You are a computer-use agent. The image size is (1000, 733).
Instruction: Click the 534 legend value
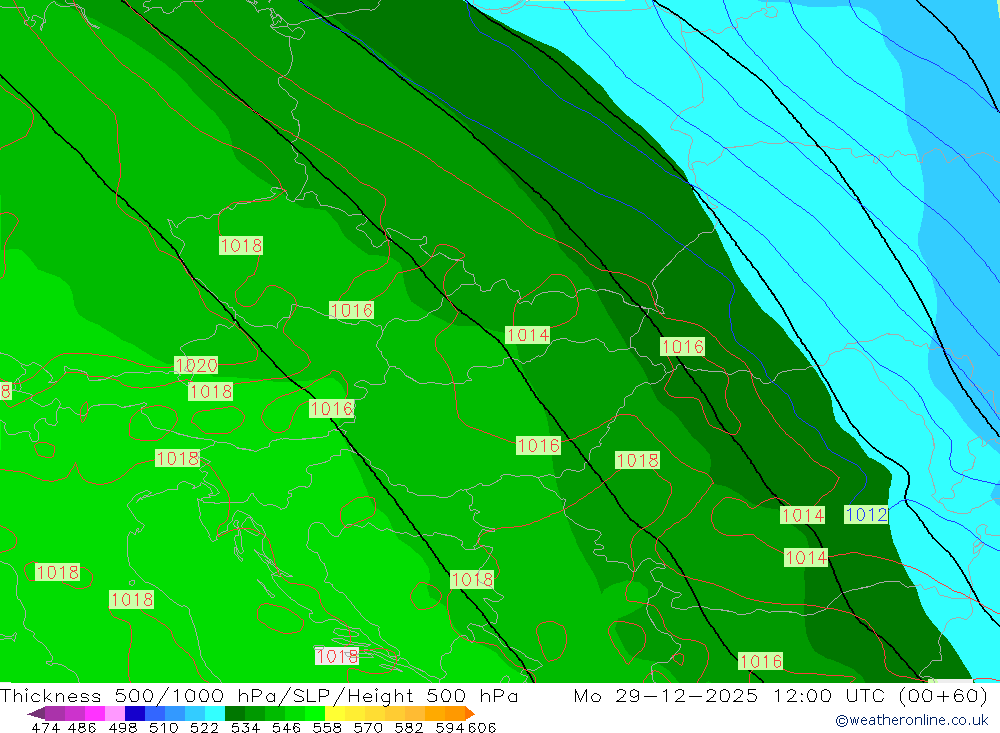click(x=245, y=727)
